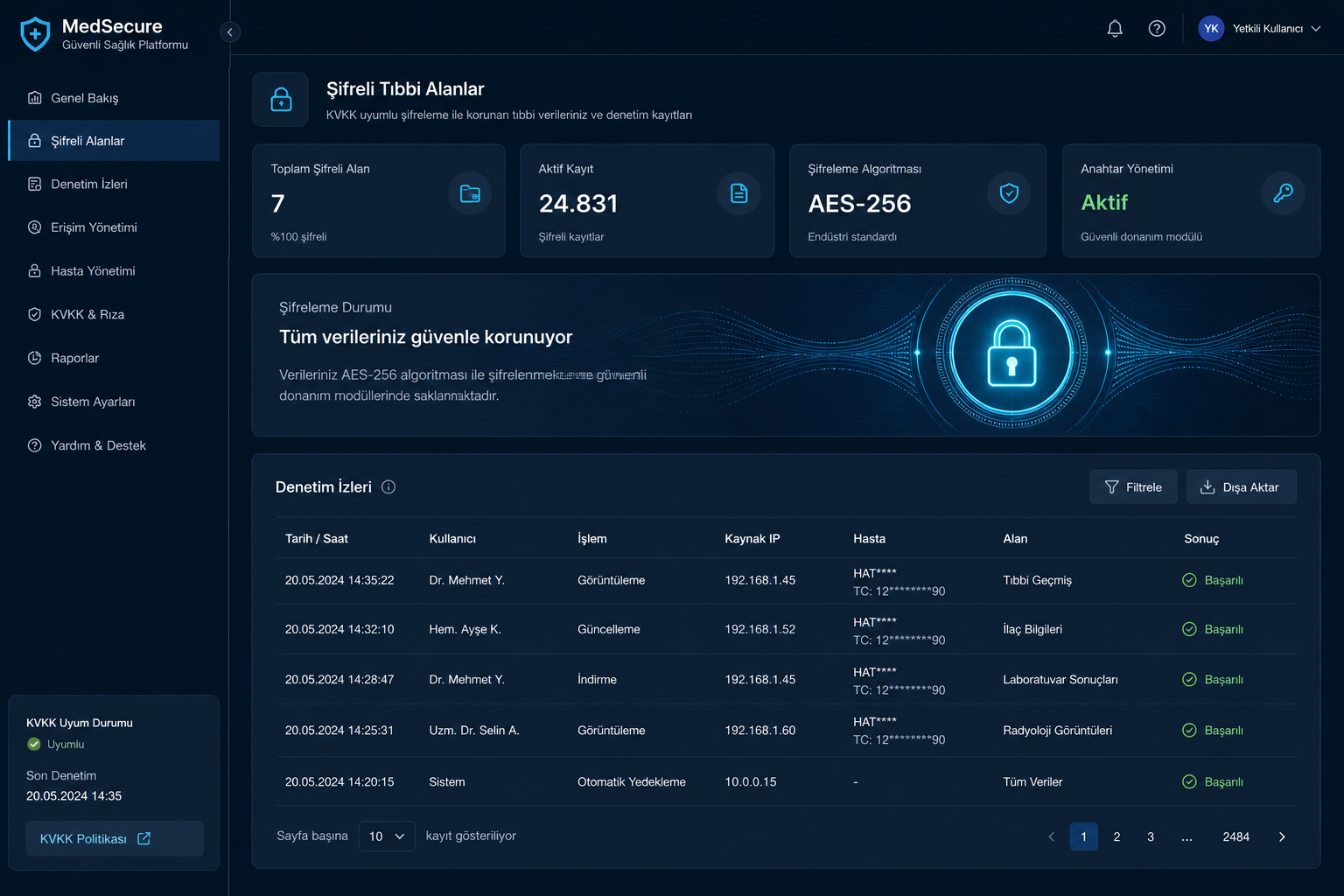Click the success check icon in the Sistem row

coord(1189,782)
